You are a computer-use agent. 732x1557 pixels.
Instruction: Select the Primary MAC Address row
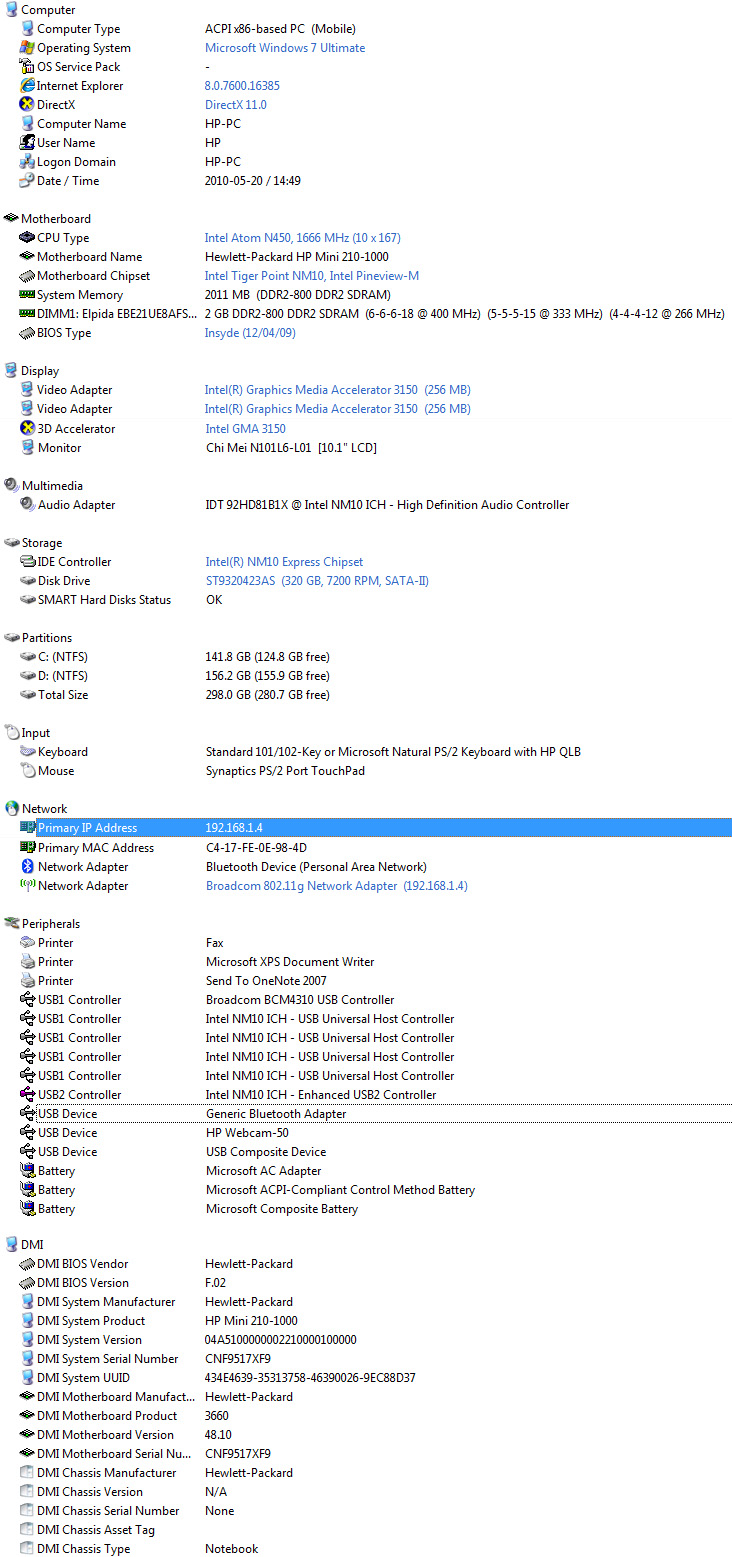366,848
